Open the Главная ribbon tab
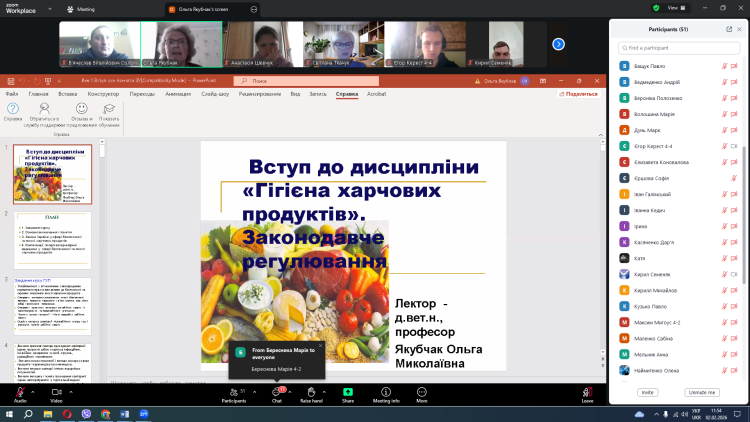 pos(38,94)
